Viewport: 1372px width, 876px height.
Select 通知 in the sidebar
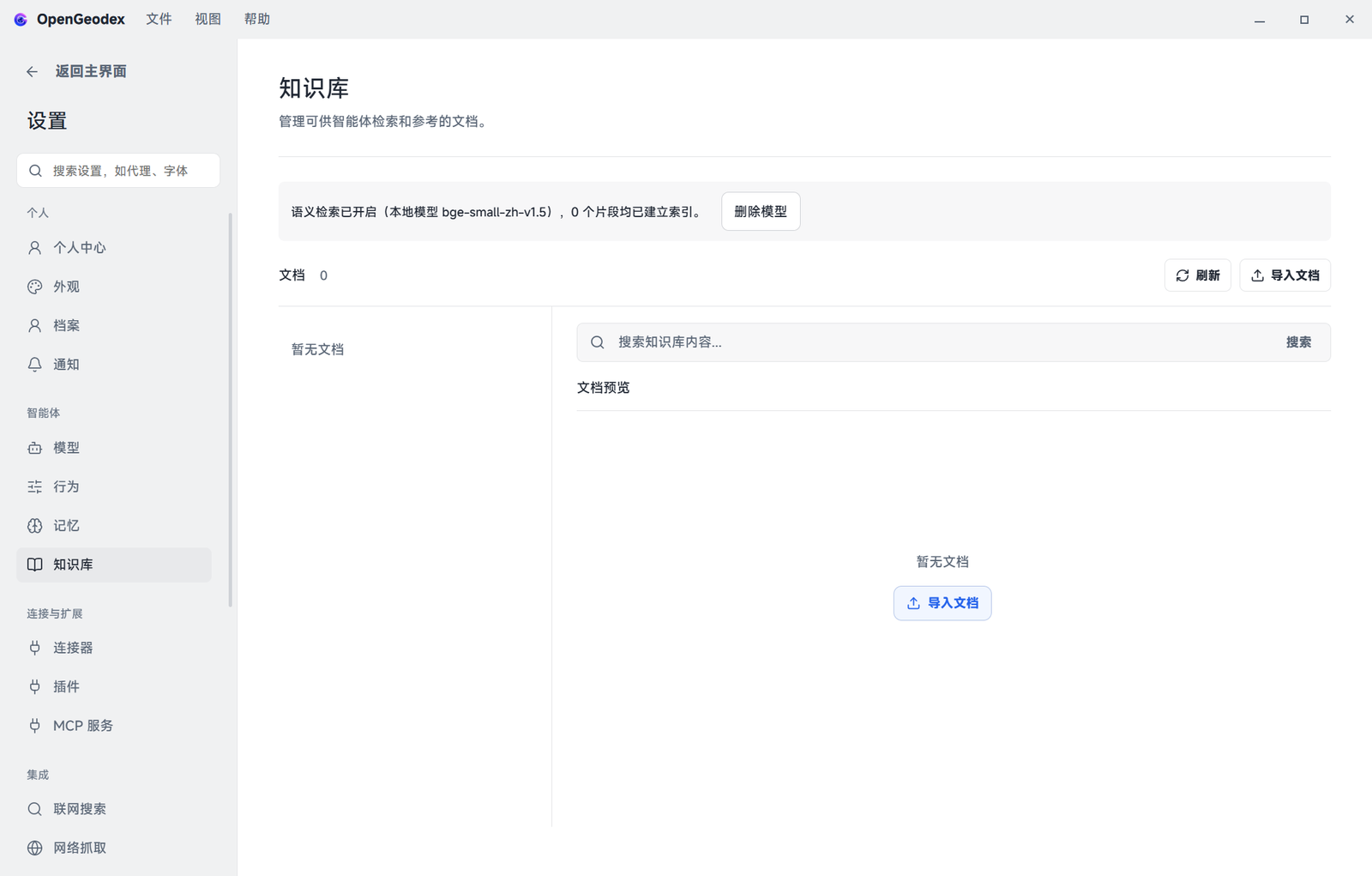pyautogui.click(x=114, y=365)
